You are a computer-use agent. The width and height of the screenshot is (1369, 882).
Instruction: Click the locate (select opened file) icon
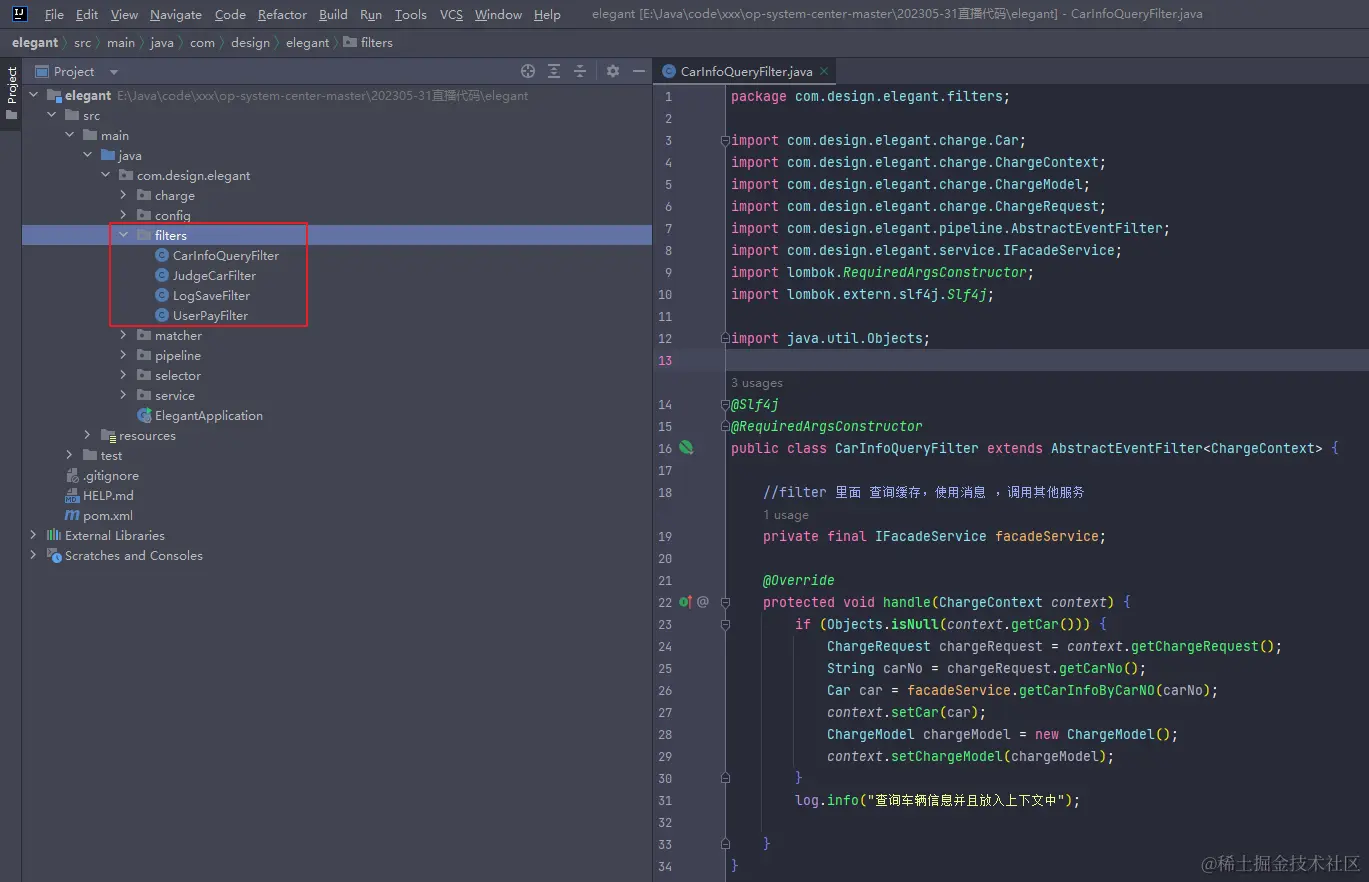point(528,71)
